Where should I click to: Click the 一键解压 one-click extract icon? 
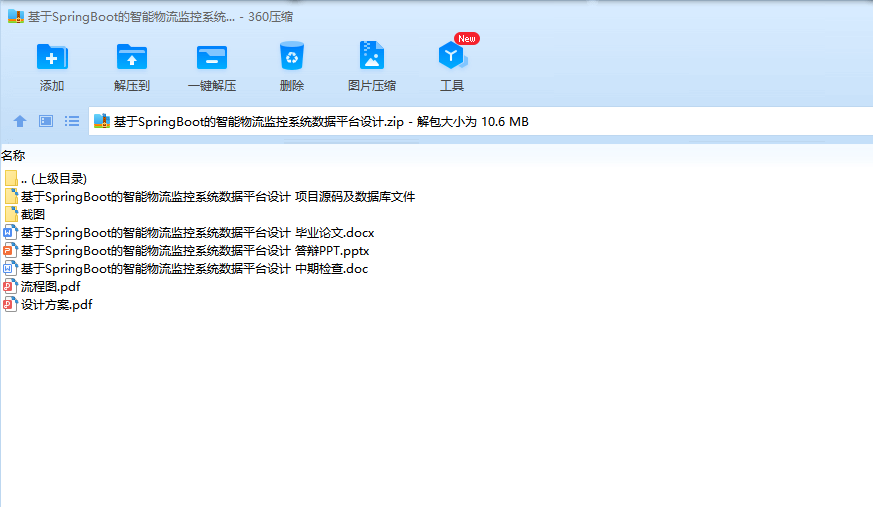[212, 57]
